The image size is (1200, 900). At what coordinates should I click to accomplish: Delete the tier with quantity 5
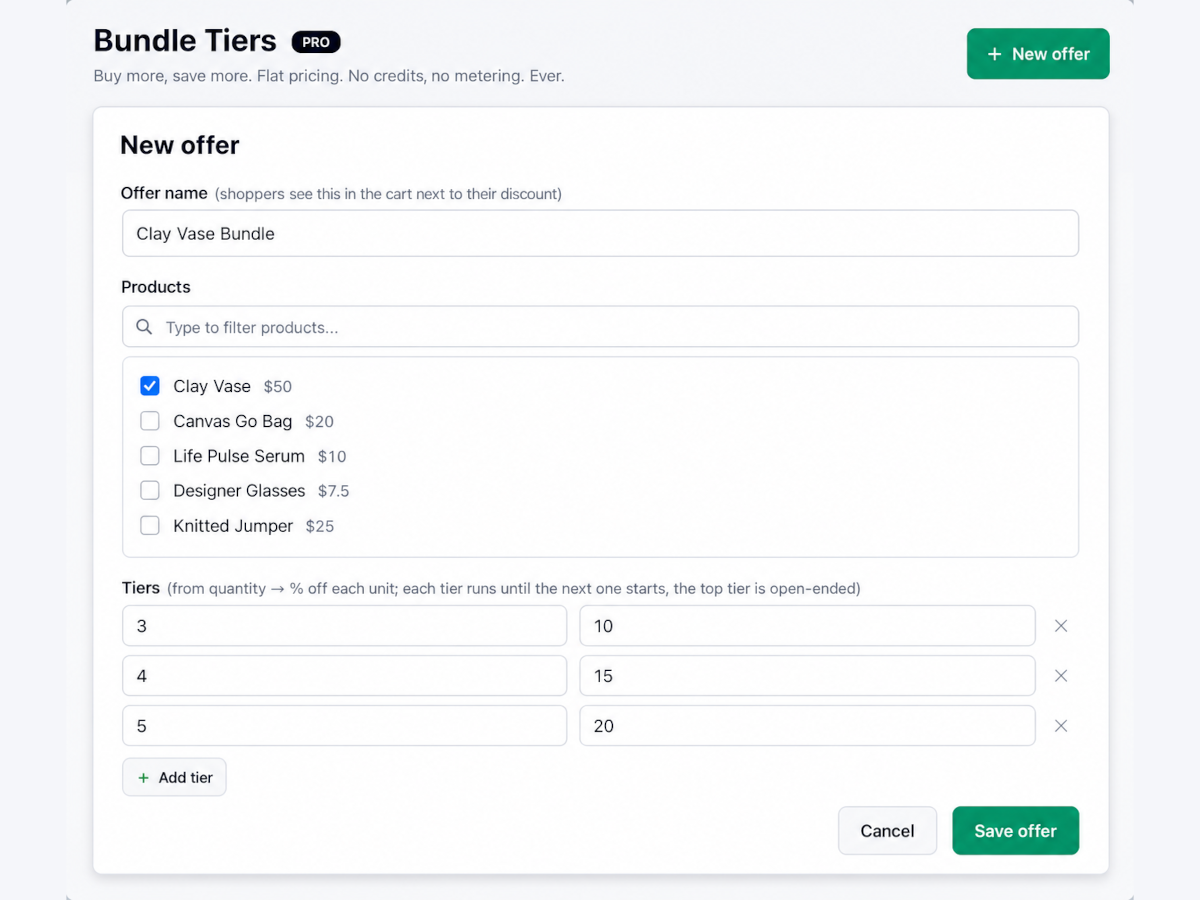[x=1061, y=726]
